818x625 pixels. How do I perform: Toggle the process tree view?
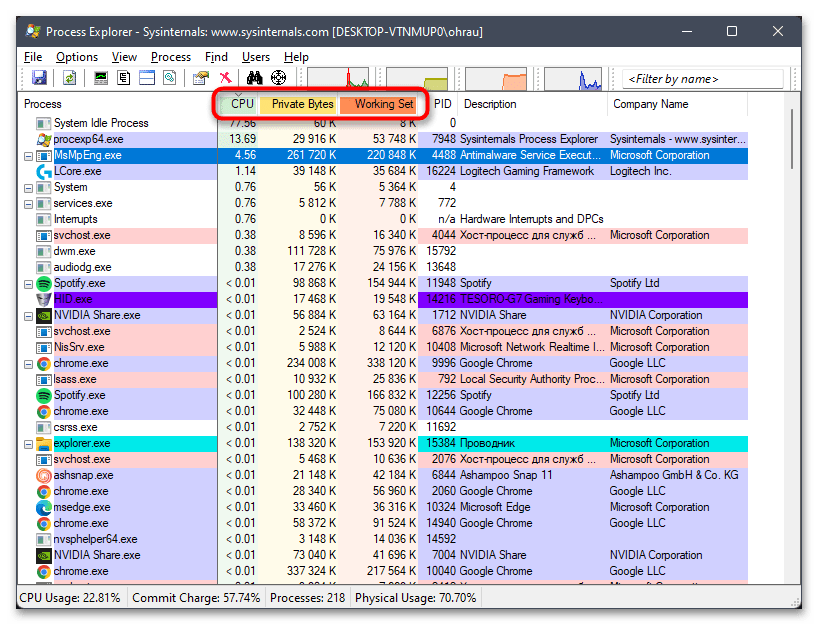(x=121, y=77)
